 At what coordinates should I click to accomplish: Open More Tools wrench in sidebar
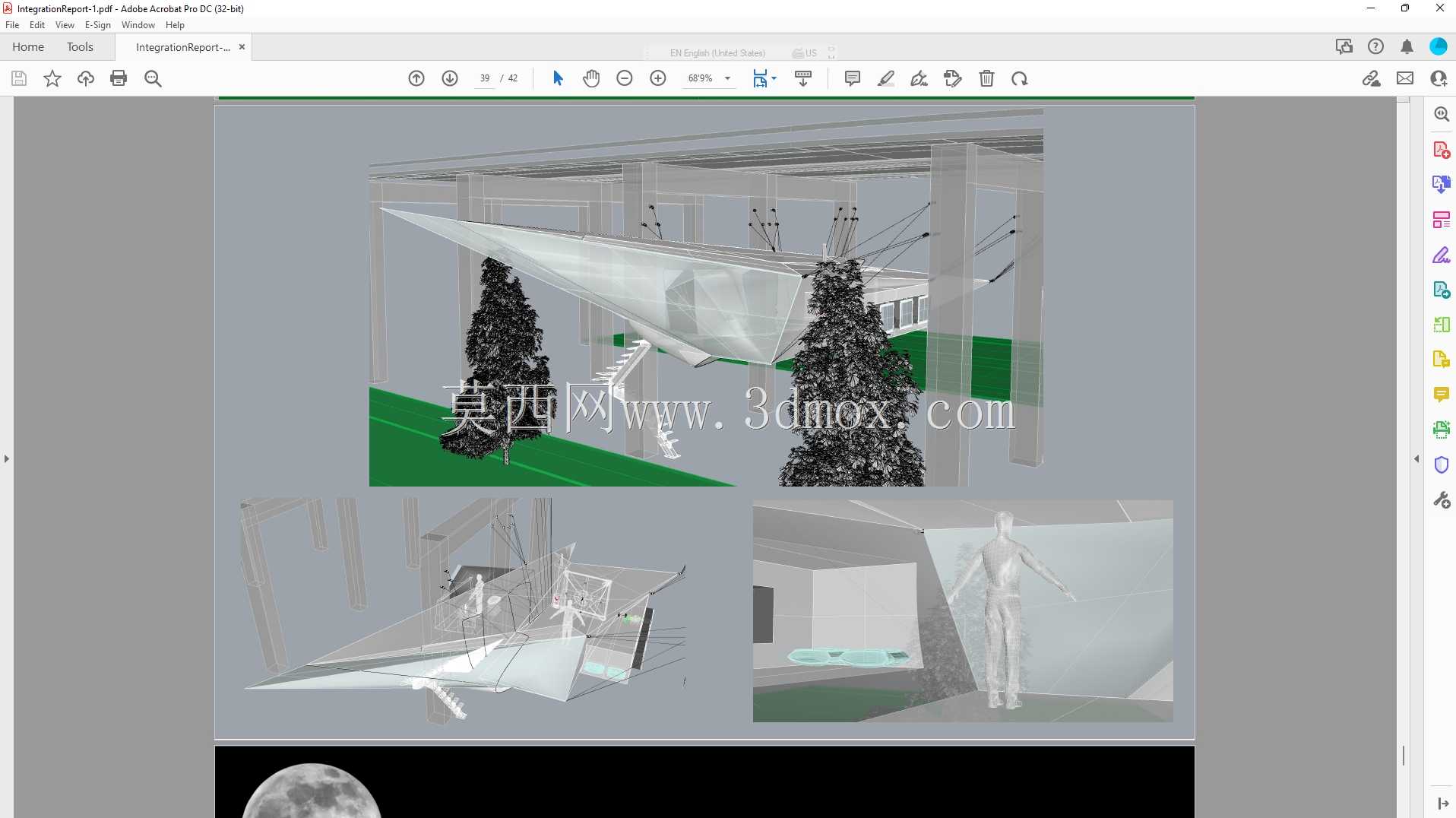click(x=1442, y=499)
